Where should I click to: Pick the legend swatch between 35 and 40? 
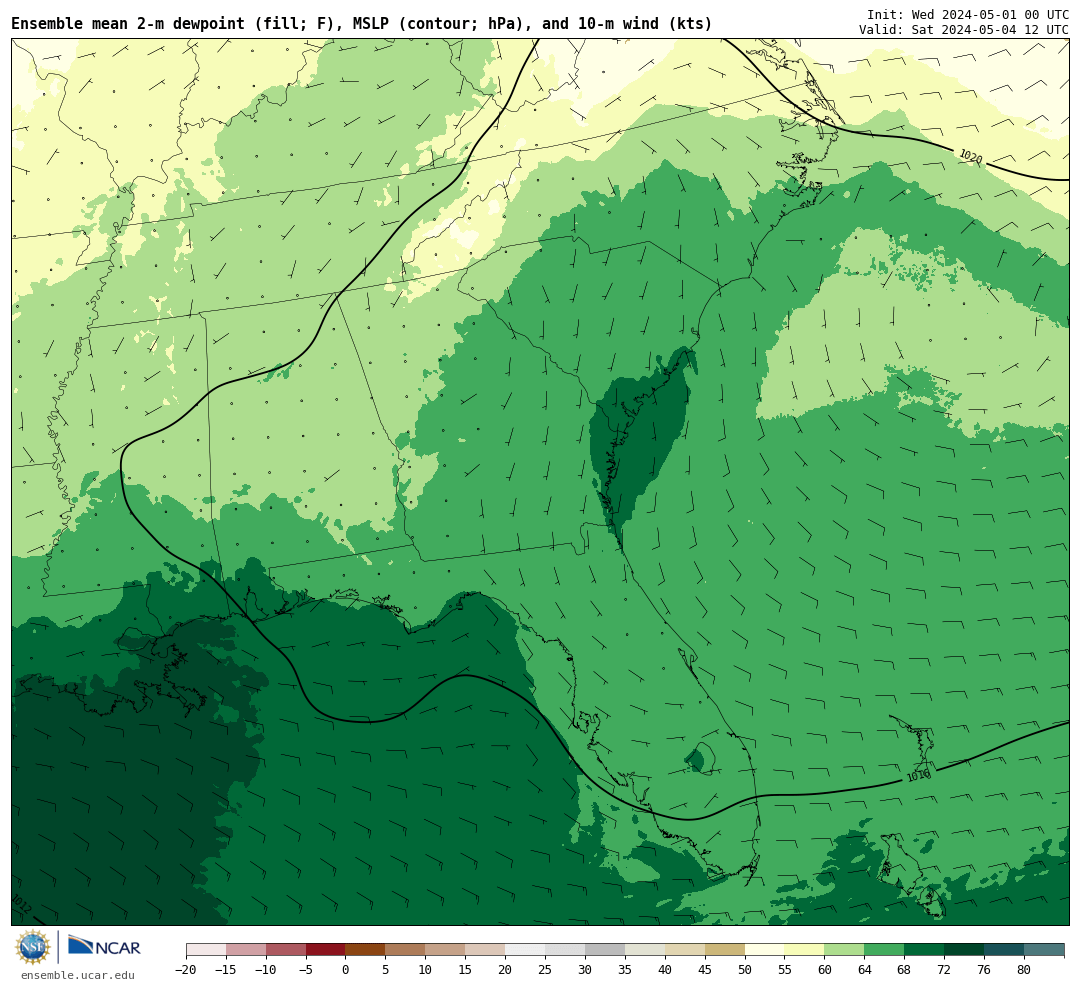tap(645, 950)
